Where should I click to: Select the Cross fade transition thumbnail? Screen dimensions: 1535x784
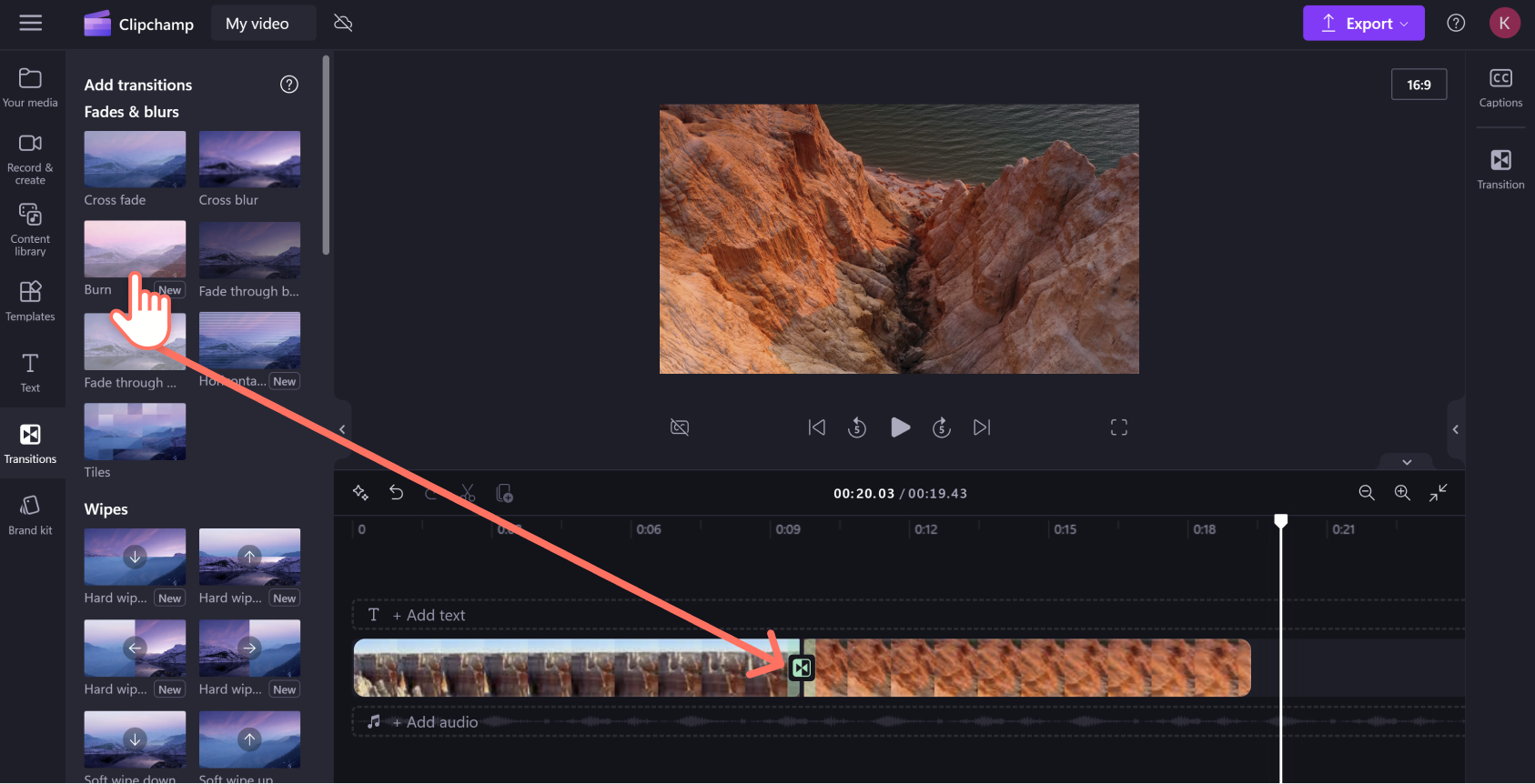click(135, 159)
